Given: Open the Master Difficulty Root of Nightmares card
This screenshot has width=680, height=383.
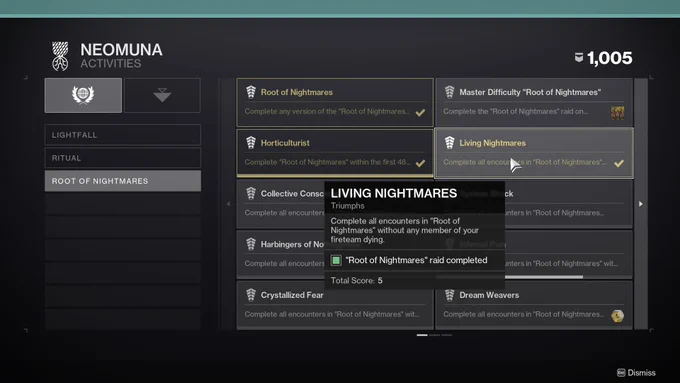Looking at the screenshot, I should pyautogui.click(x=534, y=102).
